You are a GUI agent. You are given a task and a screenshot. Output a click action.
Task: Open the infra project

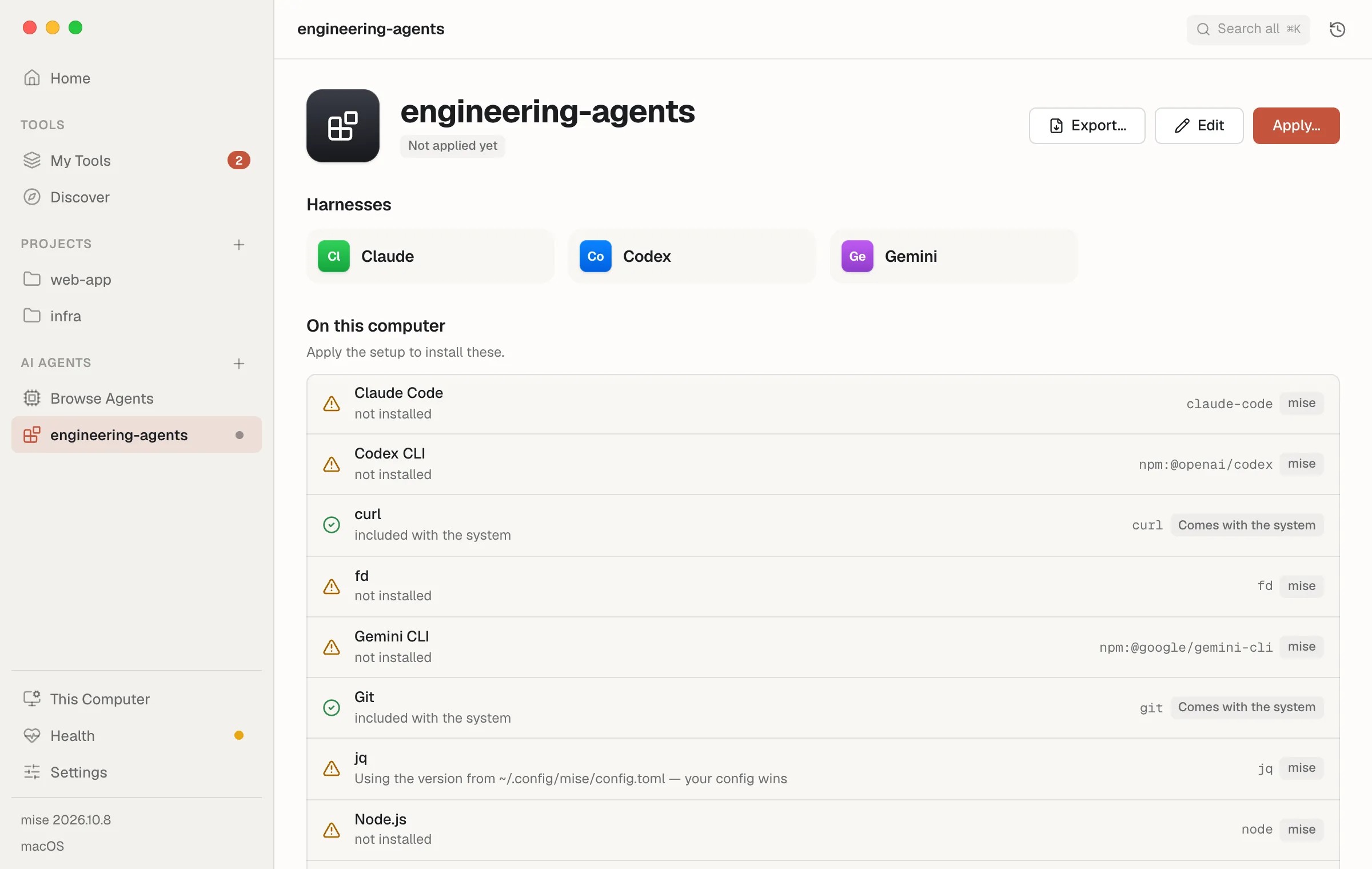(x=137, y=316)
